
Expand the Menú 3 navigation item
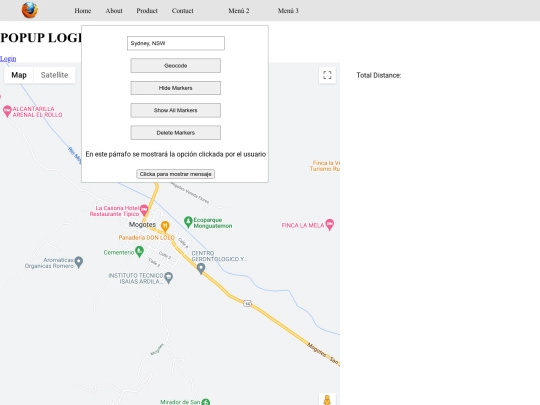point(288,11)
